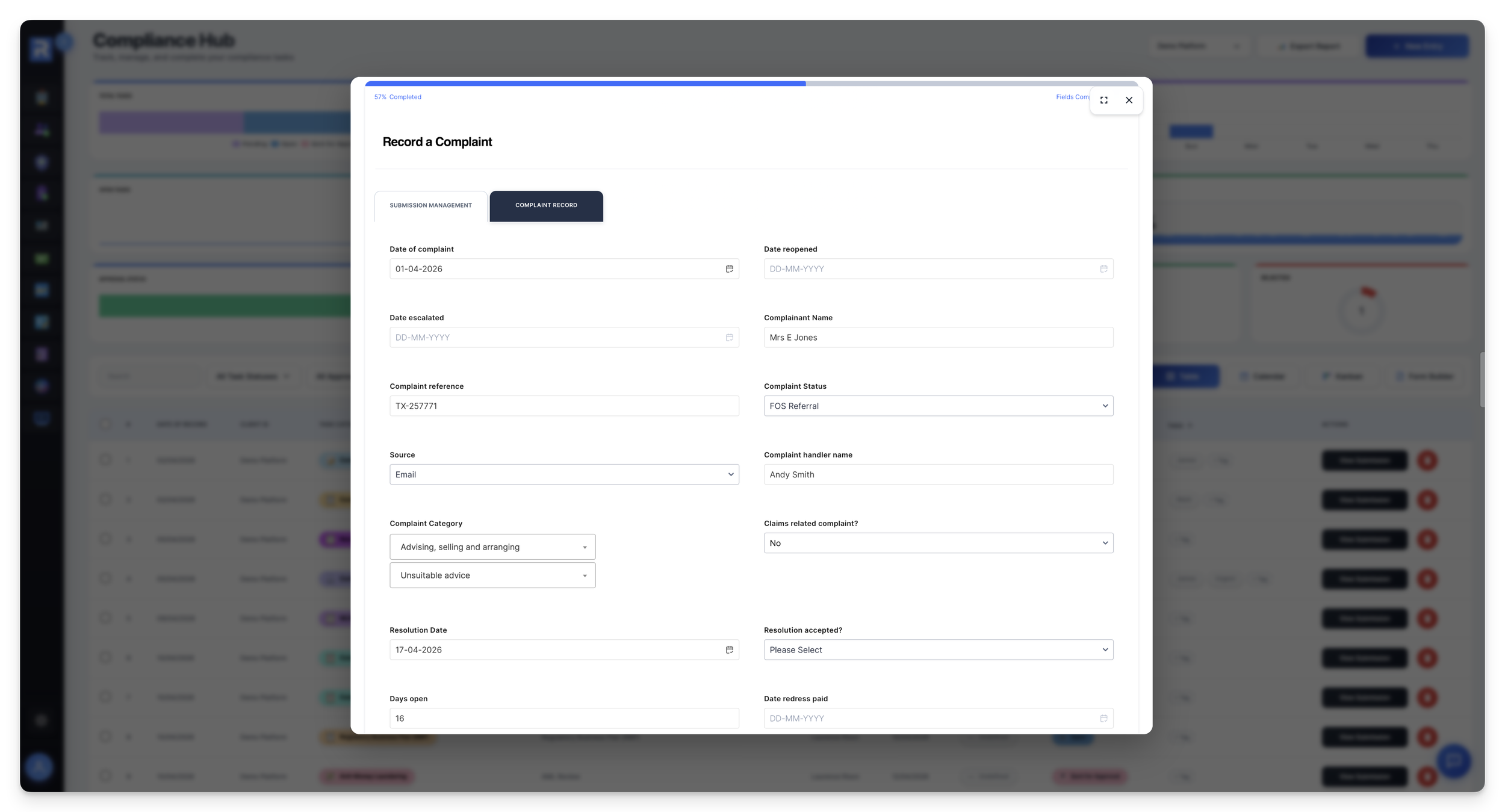
Task: Open the Claims related complaint dropdown
Action: tap(938, 544)
